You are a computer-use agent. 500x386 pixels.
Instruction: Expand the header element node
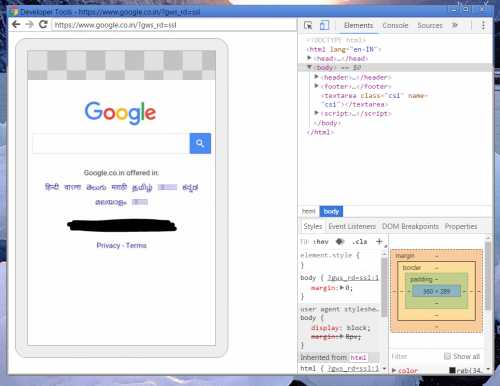(317, 77)
